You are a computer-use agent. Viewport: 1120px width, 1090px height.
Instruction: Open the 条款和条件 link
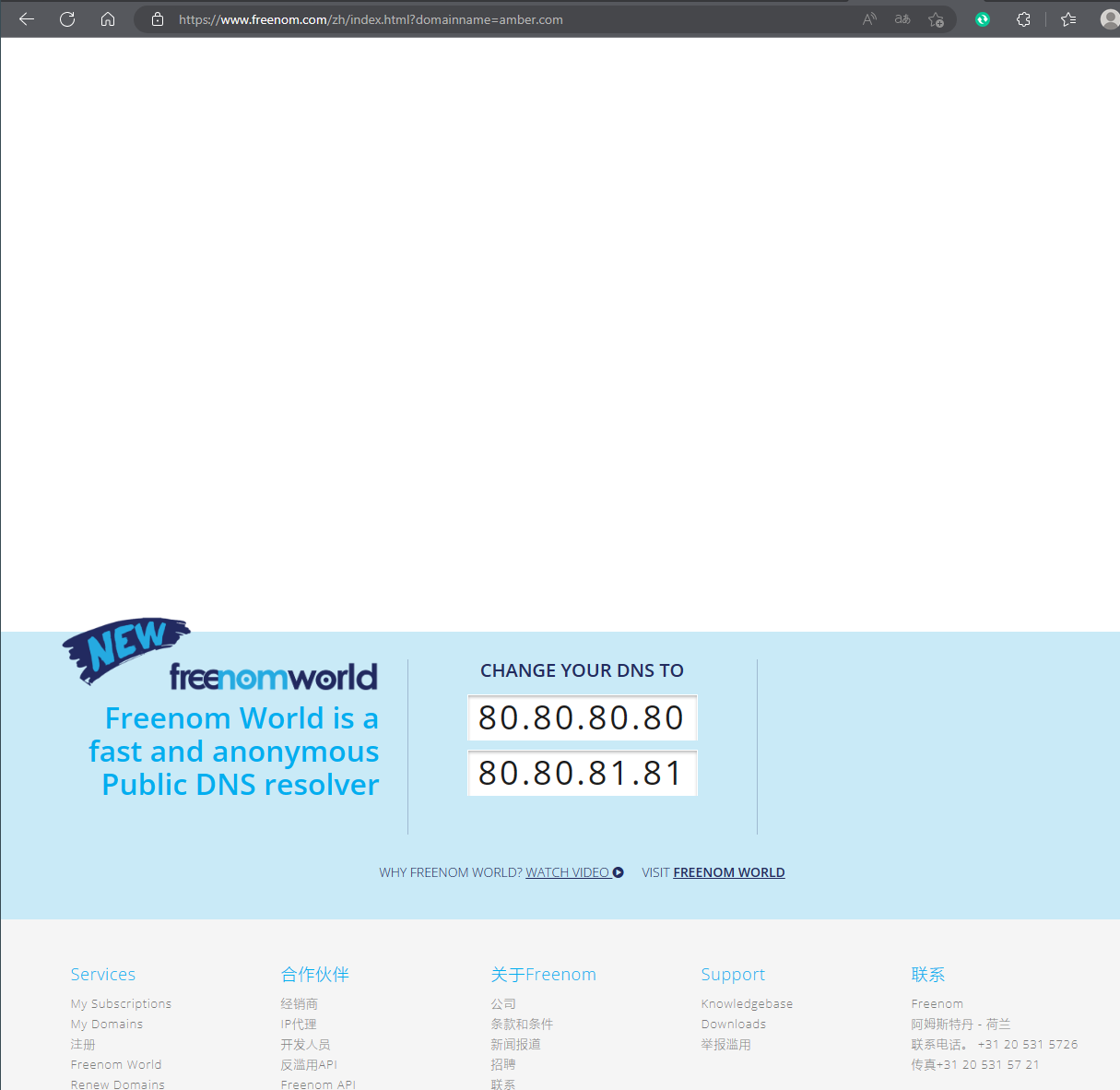522,1024
